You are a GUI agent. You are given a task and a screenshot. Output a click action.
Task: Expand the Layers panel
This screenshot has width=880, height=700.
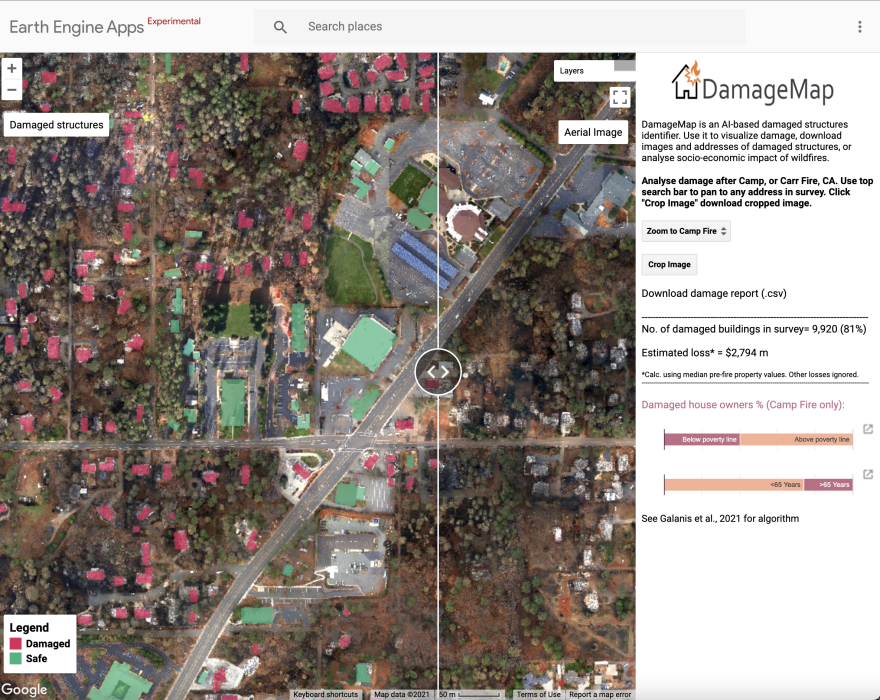(x=594, y=71)
